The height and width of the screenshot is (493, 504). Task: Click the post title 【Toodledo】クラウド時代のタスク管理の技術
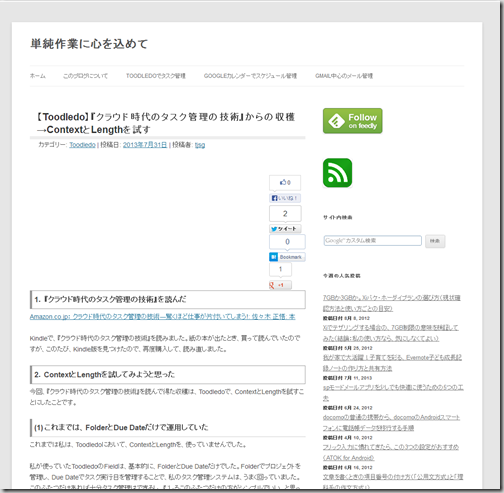tap(166, 123)
